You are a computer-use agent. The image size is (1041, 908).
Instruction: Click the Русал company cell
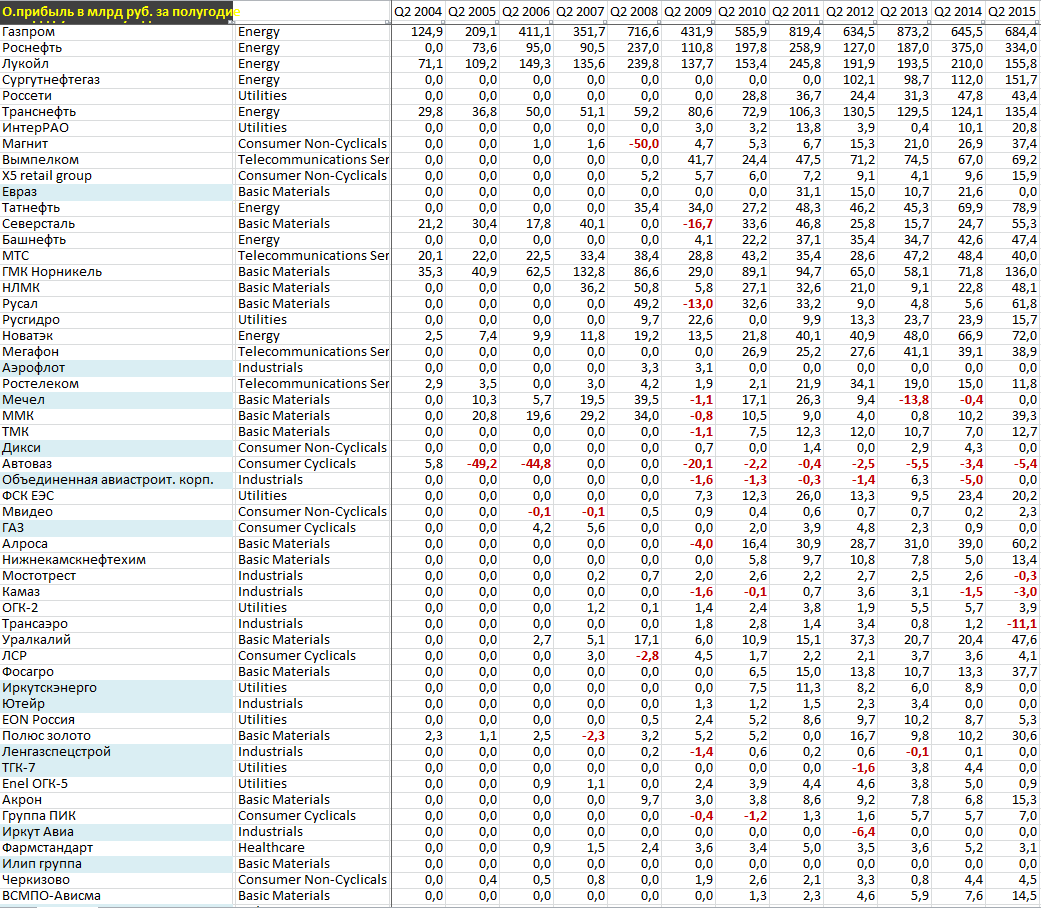(118, 303)
